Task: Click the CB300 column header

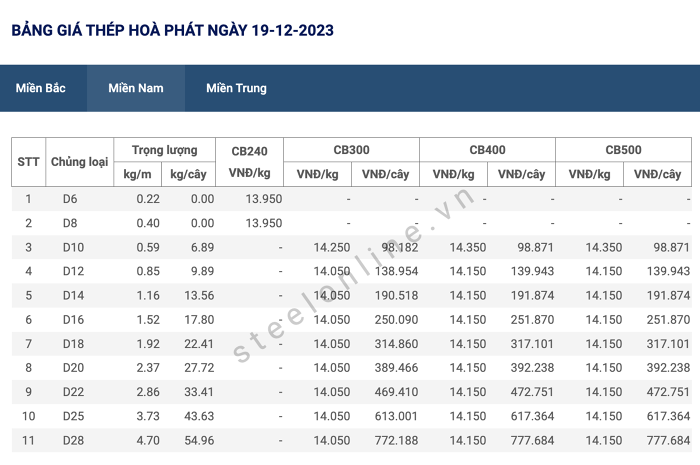Action: click(351, 150)
